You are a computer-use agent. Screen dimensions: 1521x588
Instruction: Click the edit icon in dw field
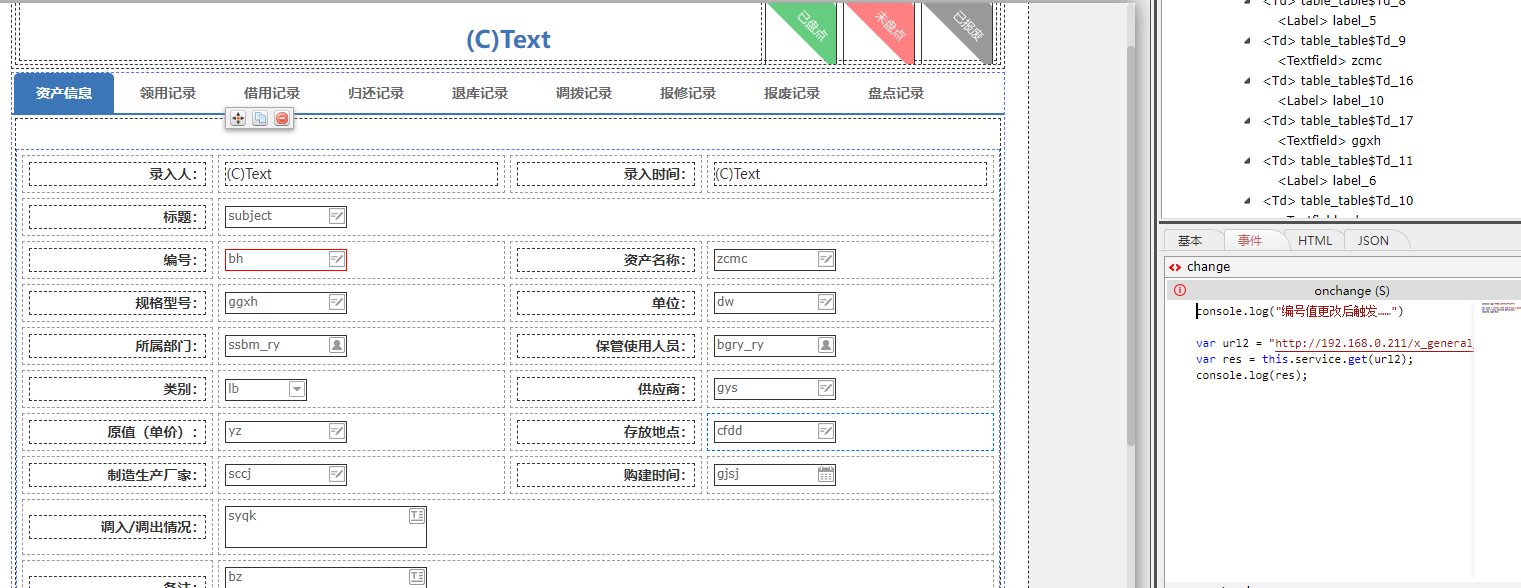pos(826,302)
